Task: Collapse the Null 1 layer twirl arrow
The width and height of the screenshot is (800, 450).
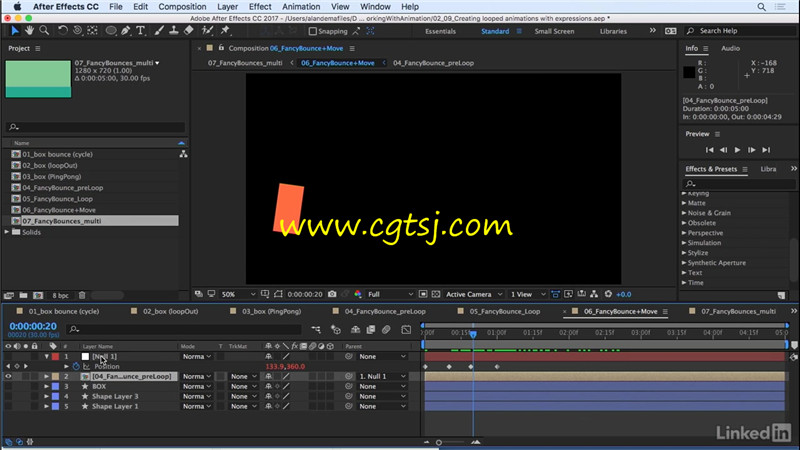Action: [x=46, y=357]
